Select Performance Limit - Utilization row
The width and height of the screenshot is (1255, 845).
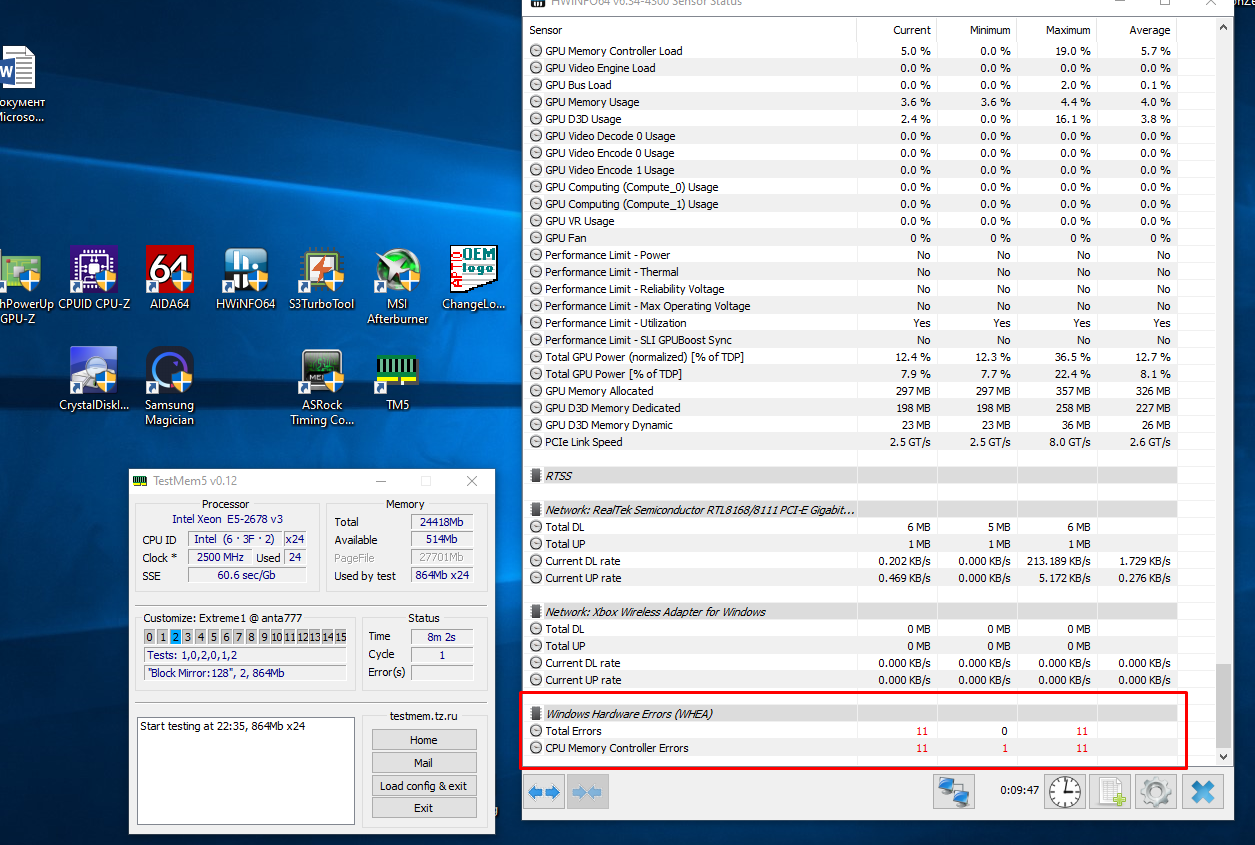click(852, 323)
